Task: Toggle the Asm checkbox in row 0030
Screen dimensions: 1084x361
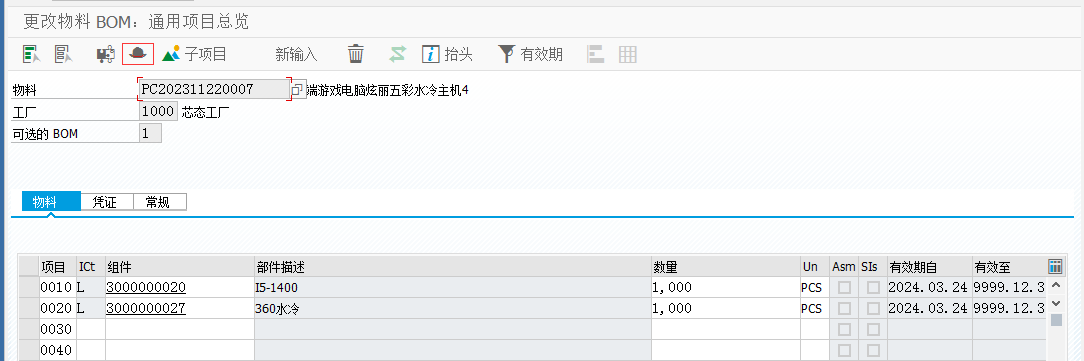Action: 844,329
